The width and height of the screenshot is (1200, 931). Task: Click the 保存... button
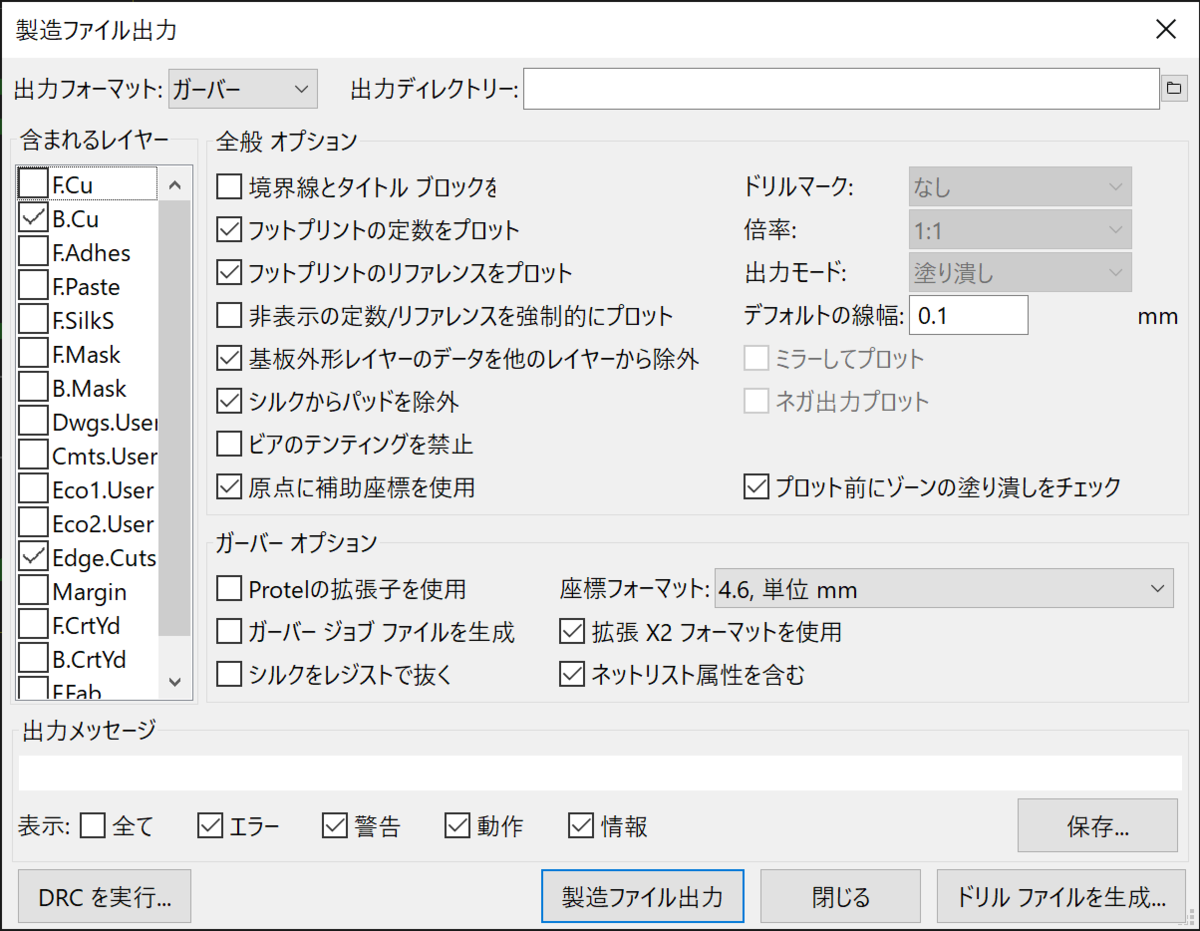[1097, 828]
